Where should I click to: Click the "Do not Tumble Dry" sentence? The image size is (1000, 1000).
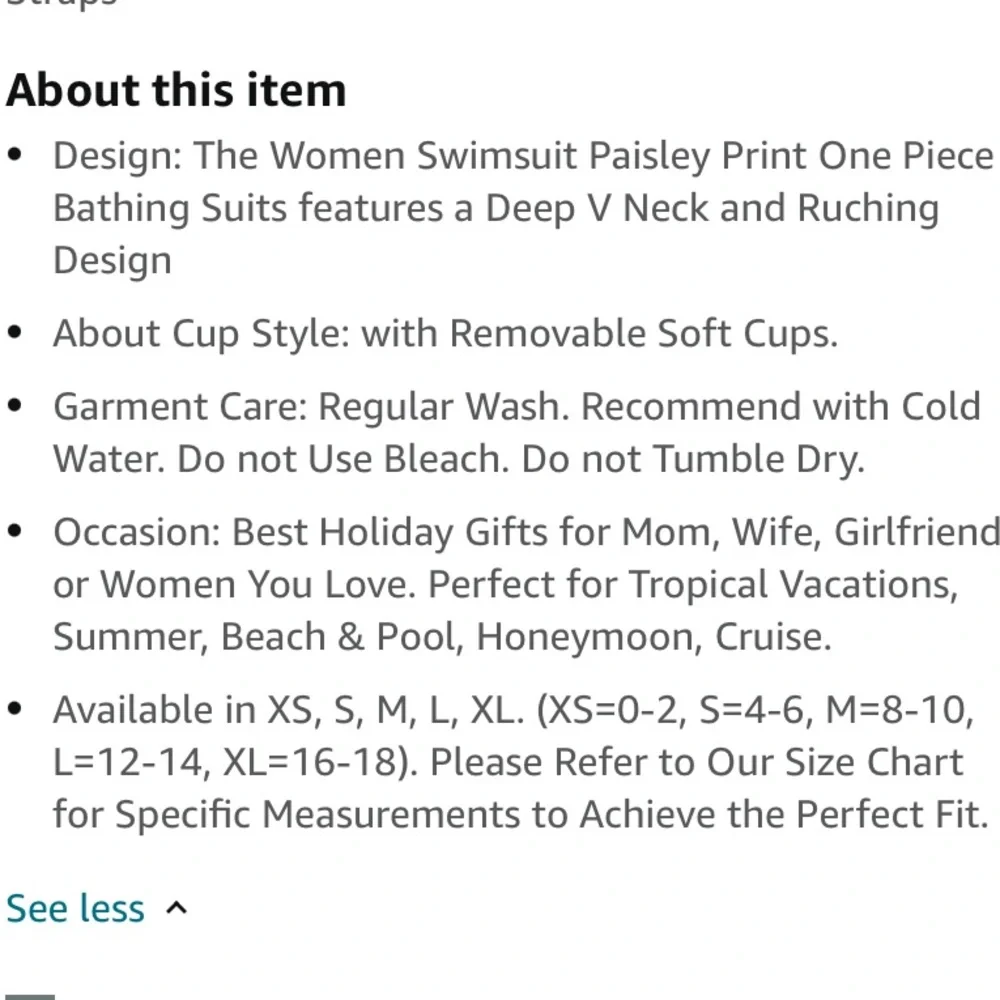693,459
